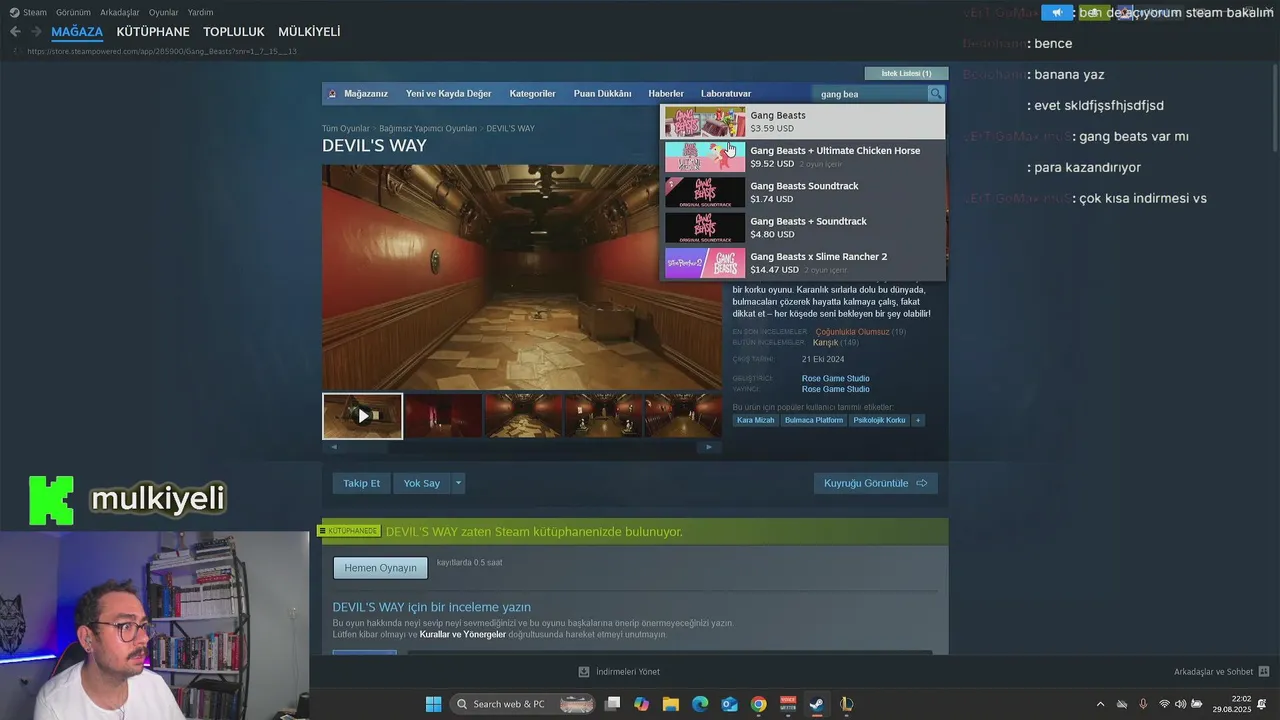Viewport: 1280px width, 720px height.
Task: Click the Tüm Oyunlar breadcrumb link
Action: 345,129
